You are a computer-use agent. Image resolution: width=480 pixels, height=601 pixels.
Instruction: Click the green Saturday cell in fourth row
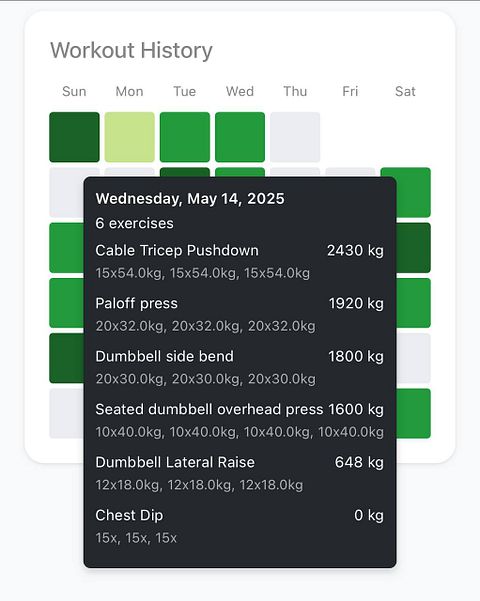click(414, 303)
